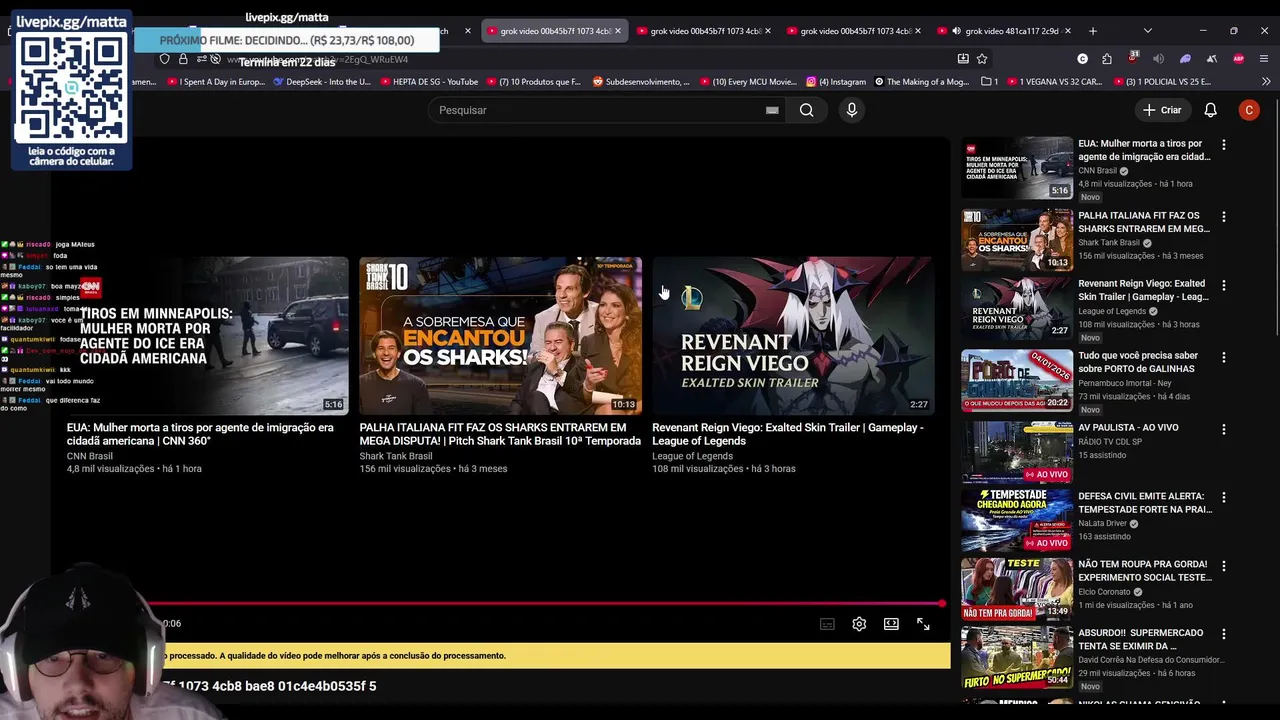Play endscreen REVENANT REIGN VIEGO thumbnail
1280x720 pixels.
coord(793,336)
